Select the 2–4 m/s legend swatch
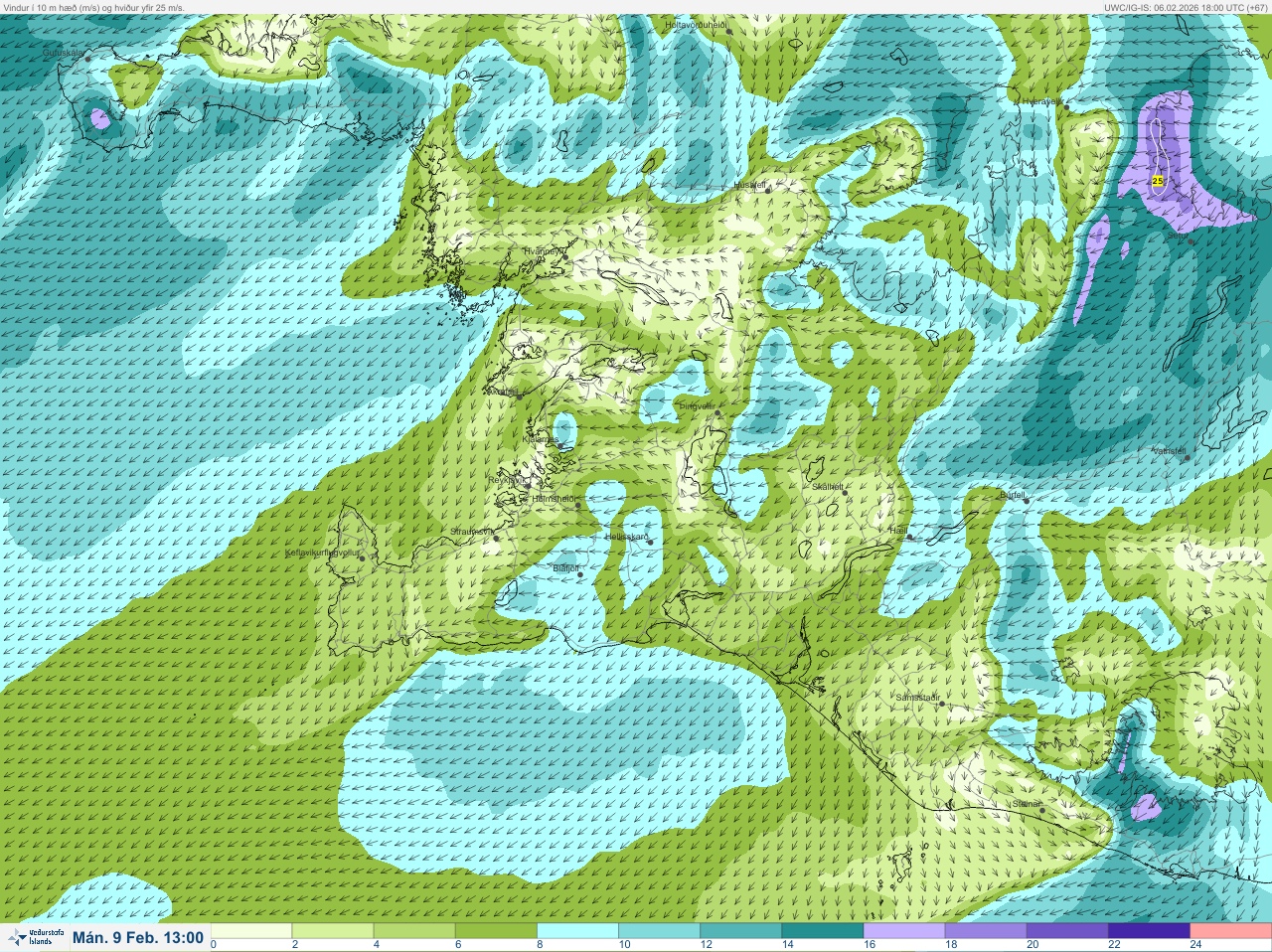The height and width of the screenshot is (952, 1272). pyautogui.click(x=335, y=931)
